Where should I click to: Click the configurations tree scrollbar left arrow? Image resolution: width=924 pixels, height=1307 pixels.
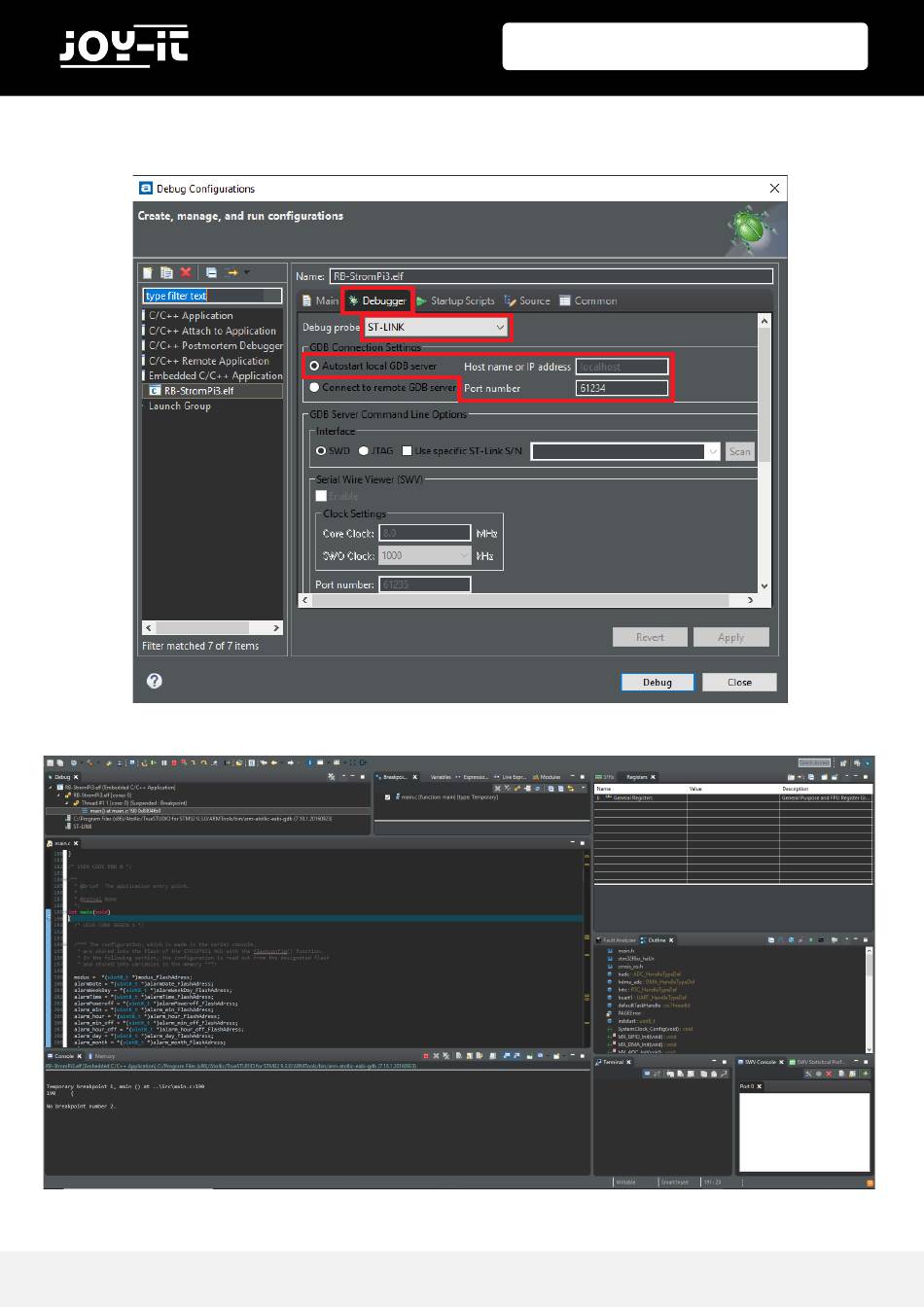point(149,628)
